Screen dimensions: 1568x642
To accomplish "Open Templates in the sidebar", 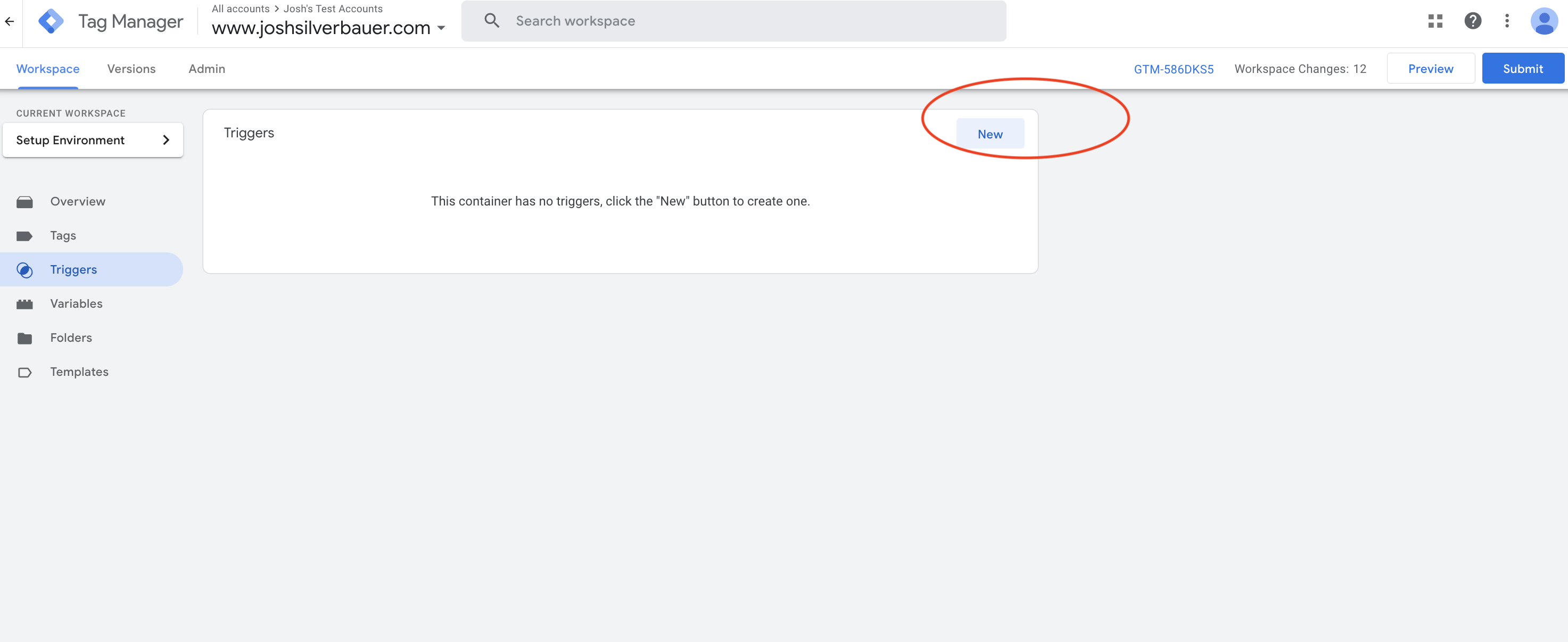I will click(92, 372).
